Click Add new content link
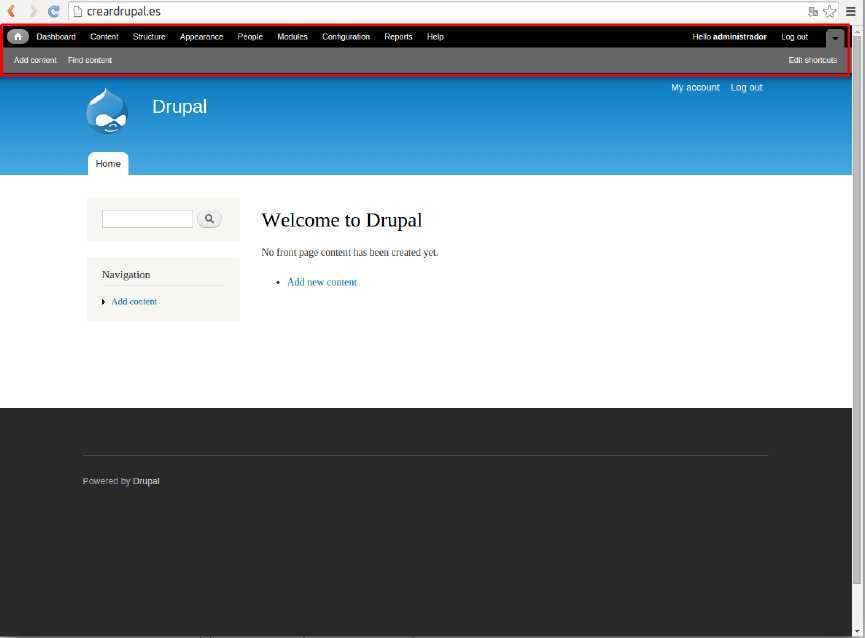 point(322,282)
